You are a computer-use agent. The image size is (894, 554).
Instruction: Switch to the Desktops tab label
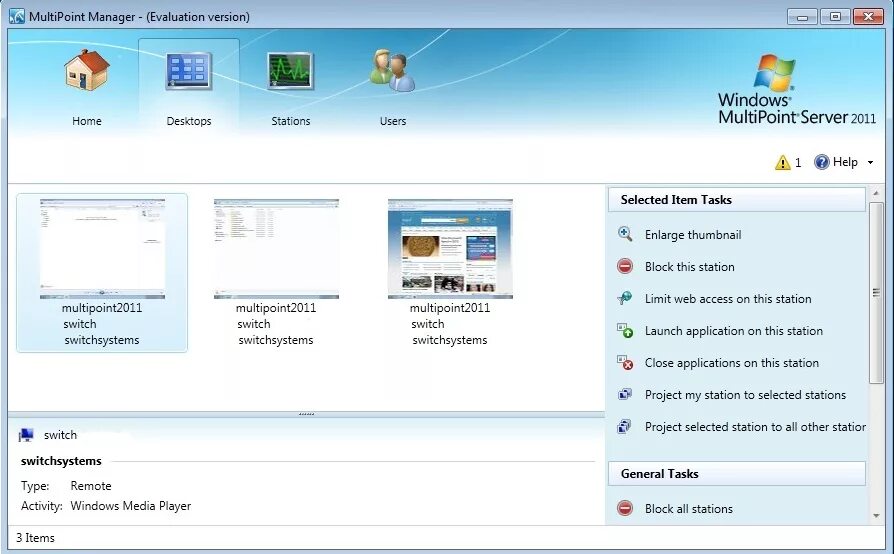(189, 121)
